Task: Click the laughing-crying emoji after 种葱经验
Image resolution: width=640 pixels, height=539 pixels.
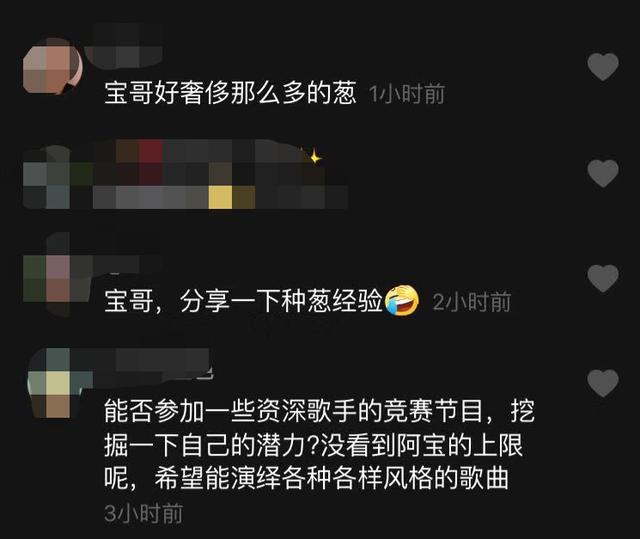Action: 402,301
